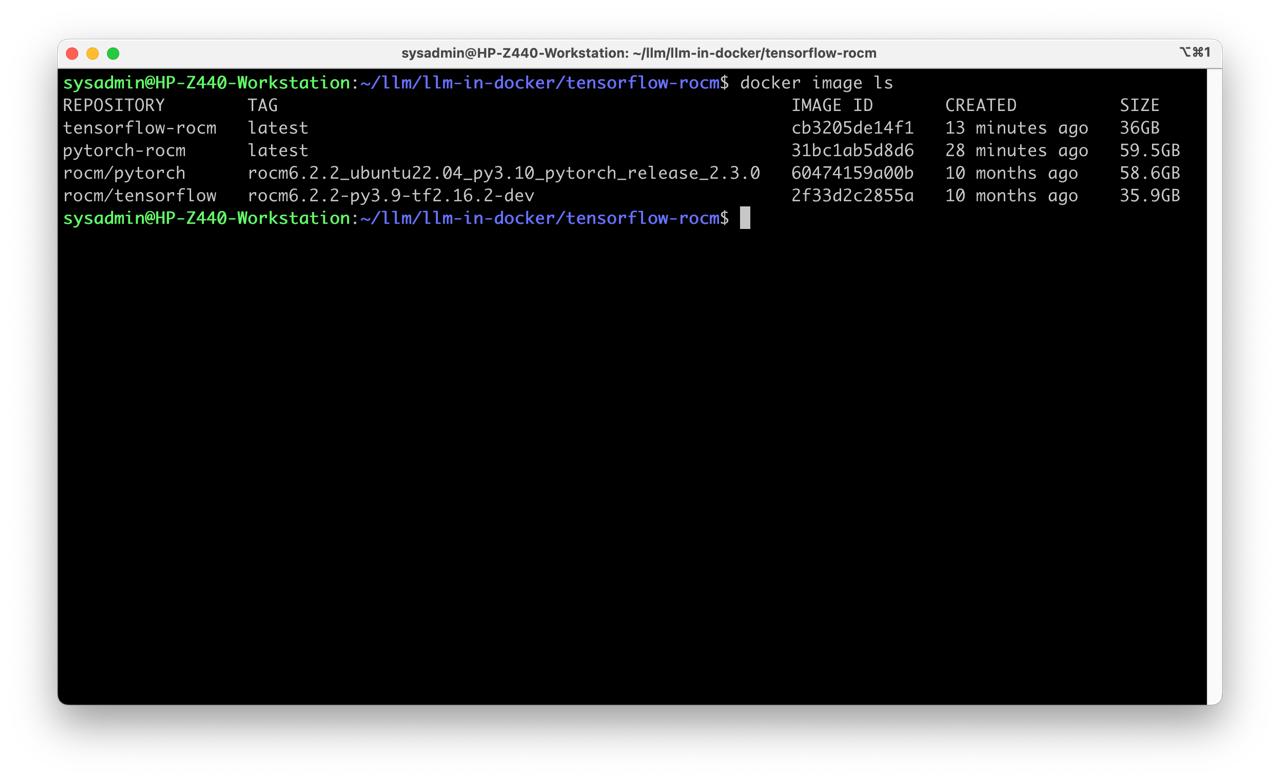Minimize the terminal with the yellow button
The image size is (1280, 781).
[93, 53]
